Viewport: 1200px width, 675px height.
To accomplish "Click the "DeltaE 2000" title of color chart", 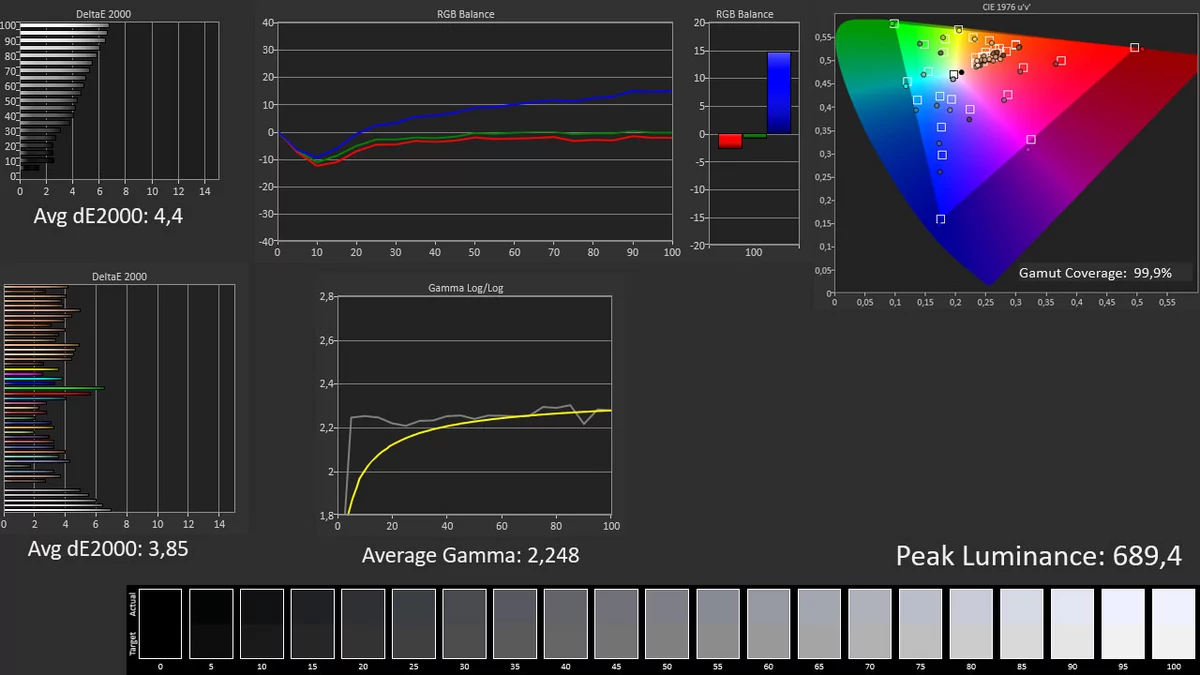I will tap(118, 277).
